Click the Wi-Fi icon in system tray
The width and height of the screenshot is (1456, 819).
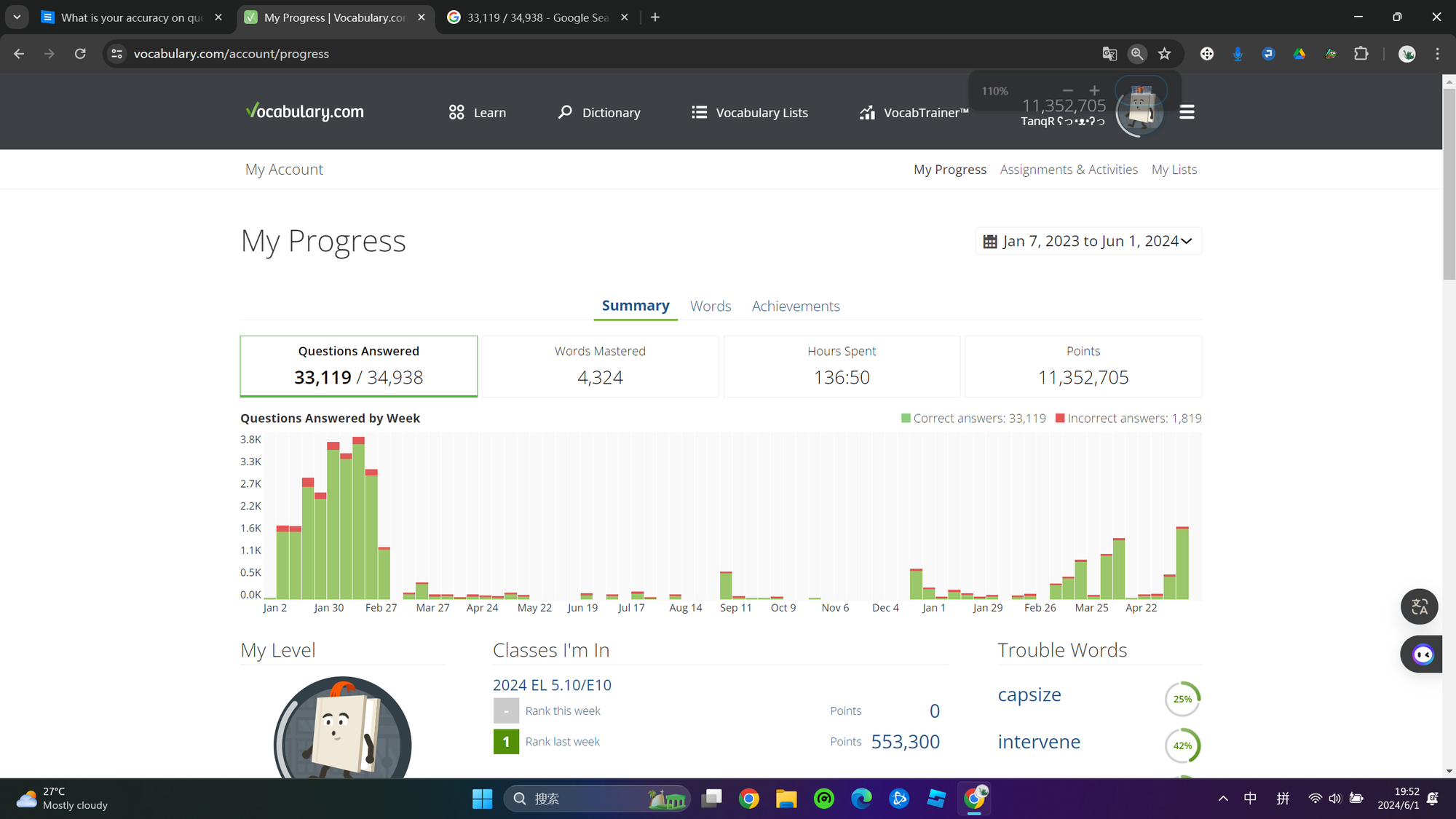1315,799
